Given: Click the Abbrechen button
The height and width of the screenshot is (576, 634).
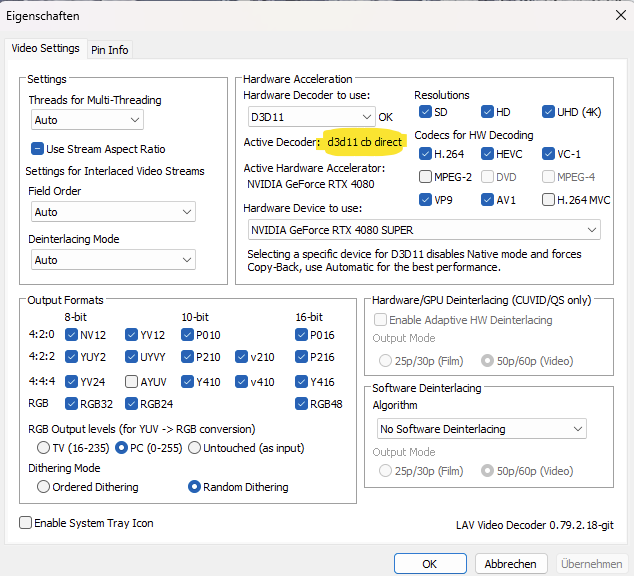Looking at the screenshot, I should point(511,563).
